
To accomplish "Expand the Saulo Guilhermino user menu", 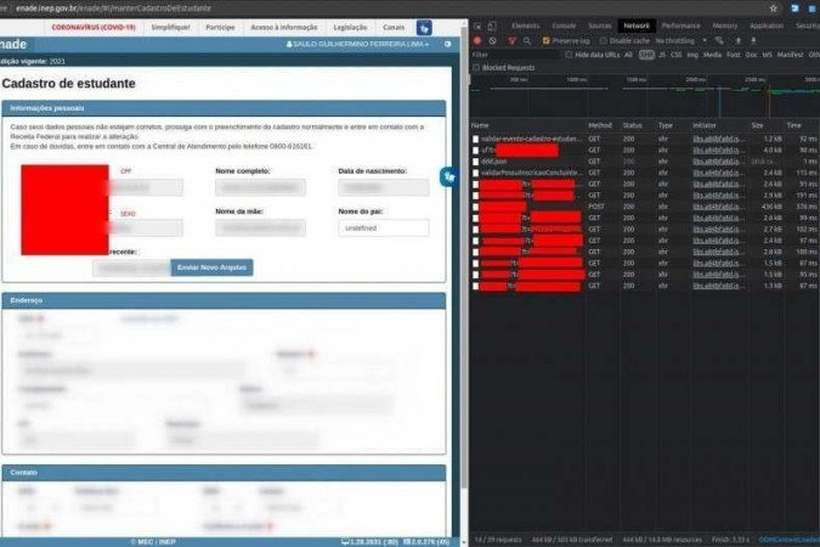I will [360, 44].
